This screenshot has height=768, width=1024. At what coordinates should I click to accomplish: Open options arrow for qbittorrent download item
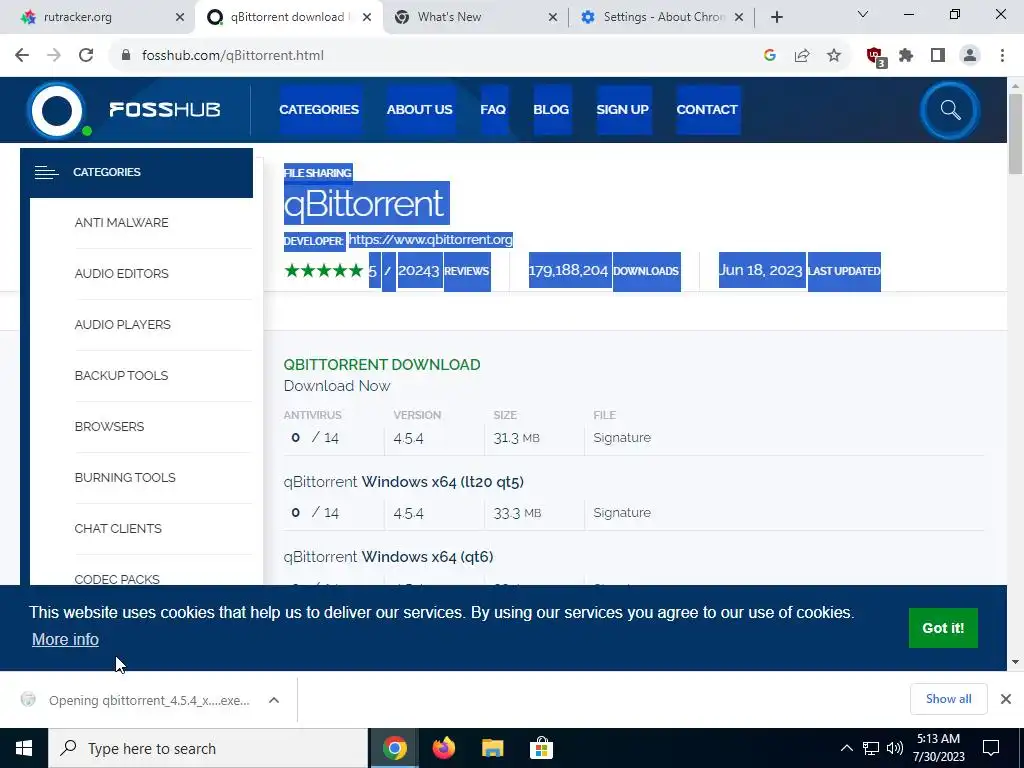[274, 700]
